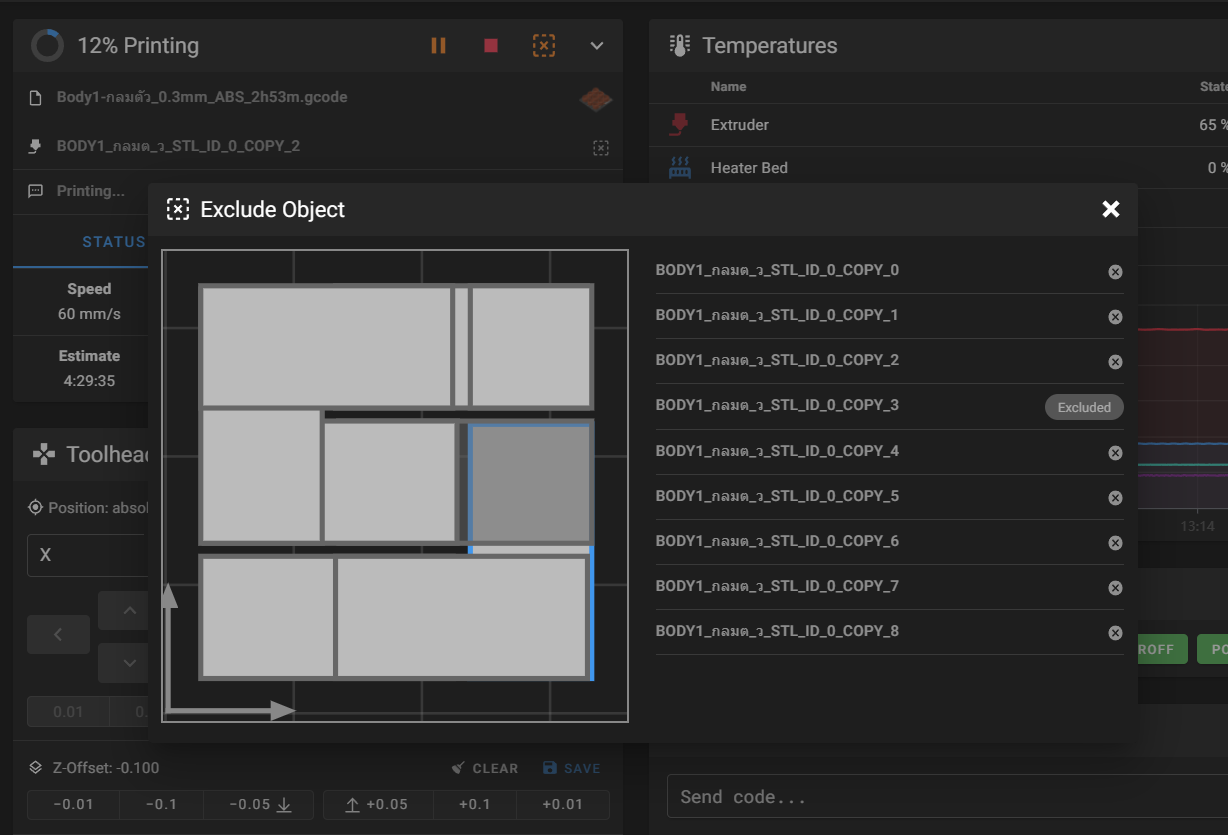
Task: Click the Heater Bed icon
Action: tap(680, 168)
